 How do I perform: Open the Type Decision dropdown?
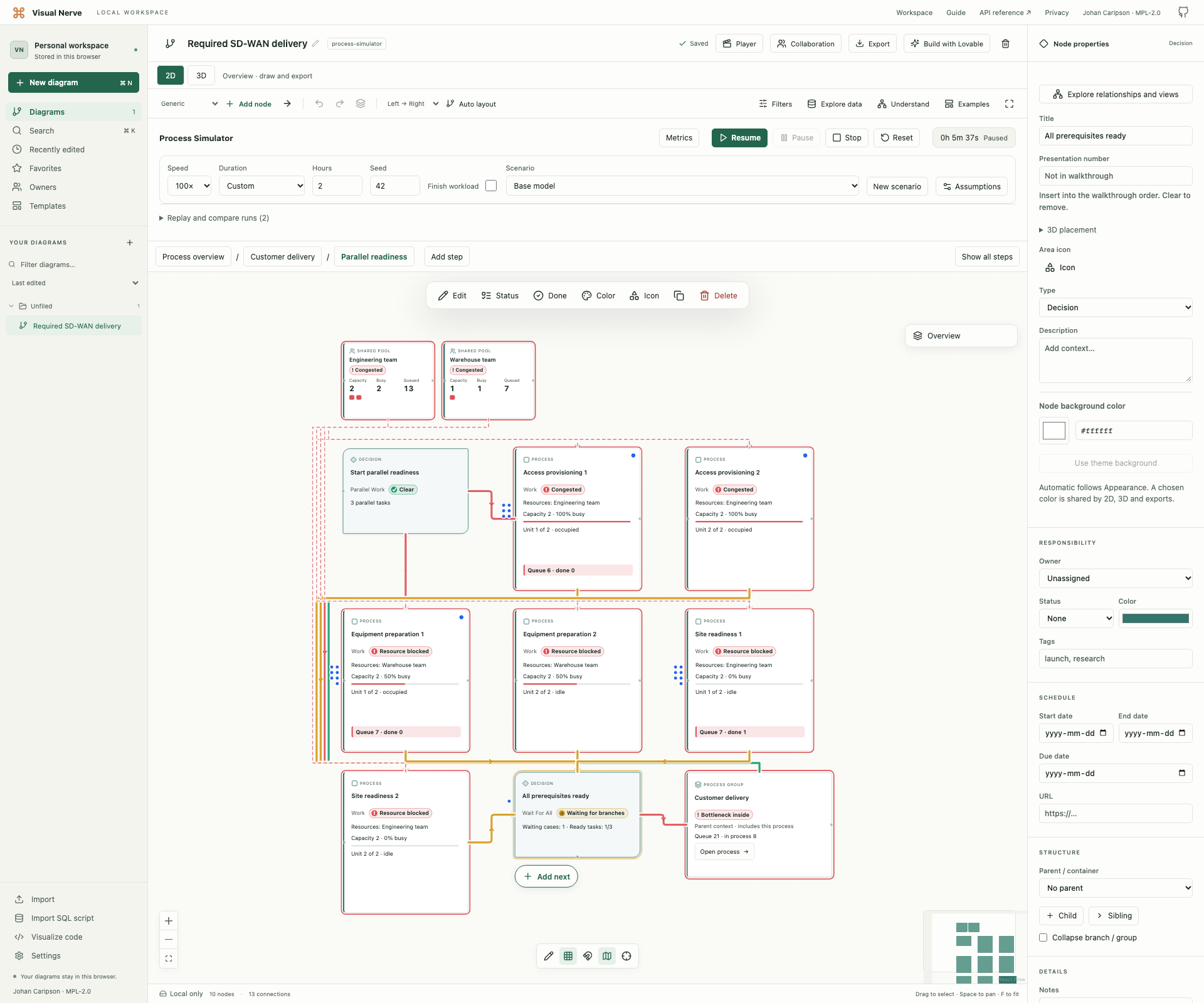pyautogui.click(x=1116, y=307)
